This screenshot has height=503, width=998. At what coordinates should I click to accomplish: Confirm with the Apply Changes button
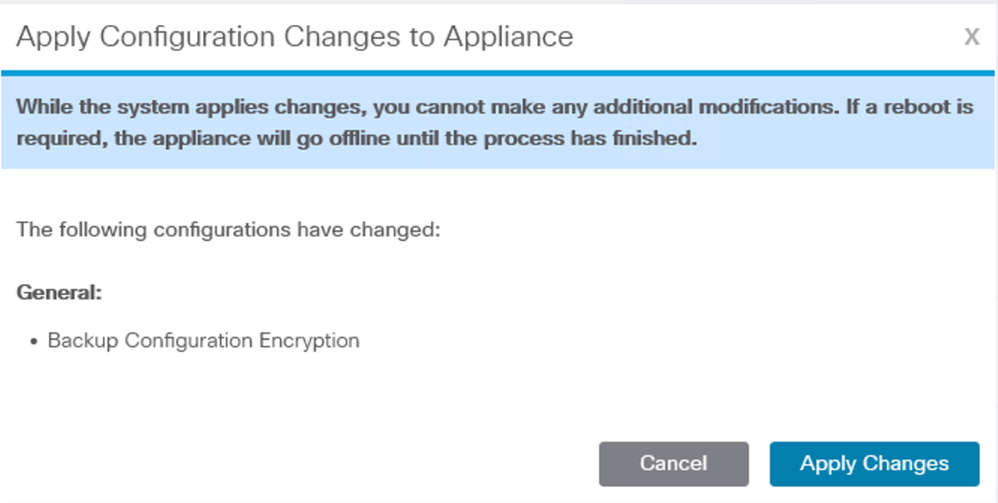pyautogui.click(x=874, y=464)
